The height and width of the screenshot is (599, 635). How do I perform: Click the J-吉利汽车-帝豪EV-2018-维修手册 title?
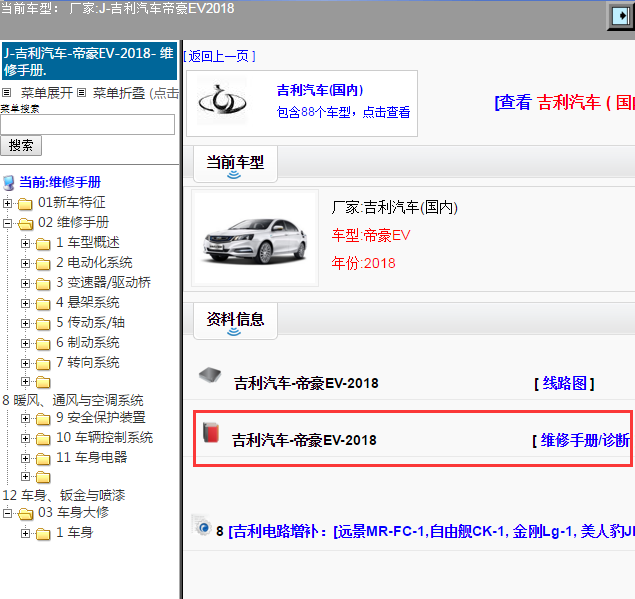coord(89,61)
